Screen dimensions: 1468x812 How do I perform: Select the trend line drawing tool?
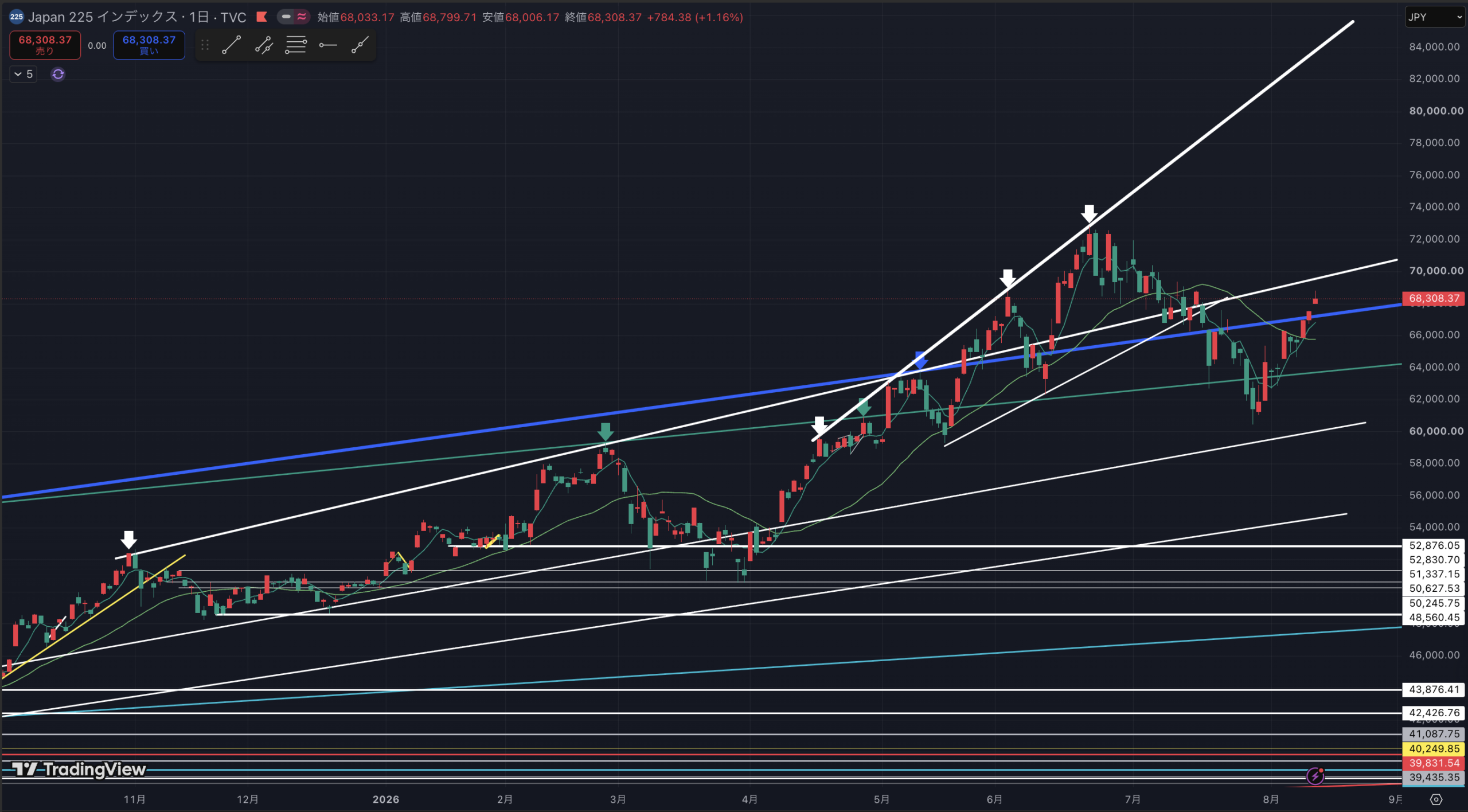point(231,45)
